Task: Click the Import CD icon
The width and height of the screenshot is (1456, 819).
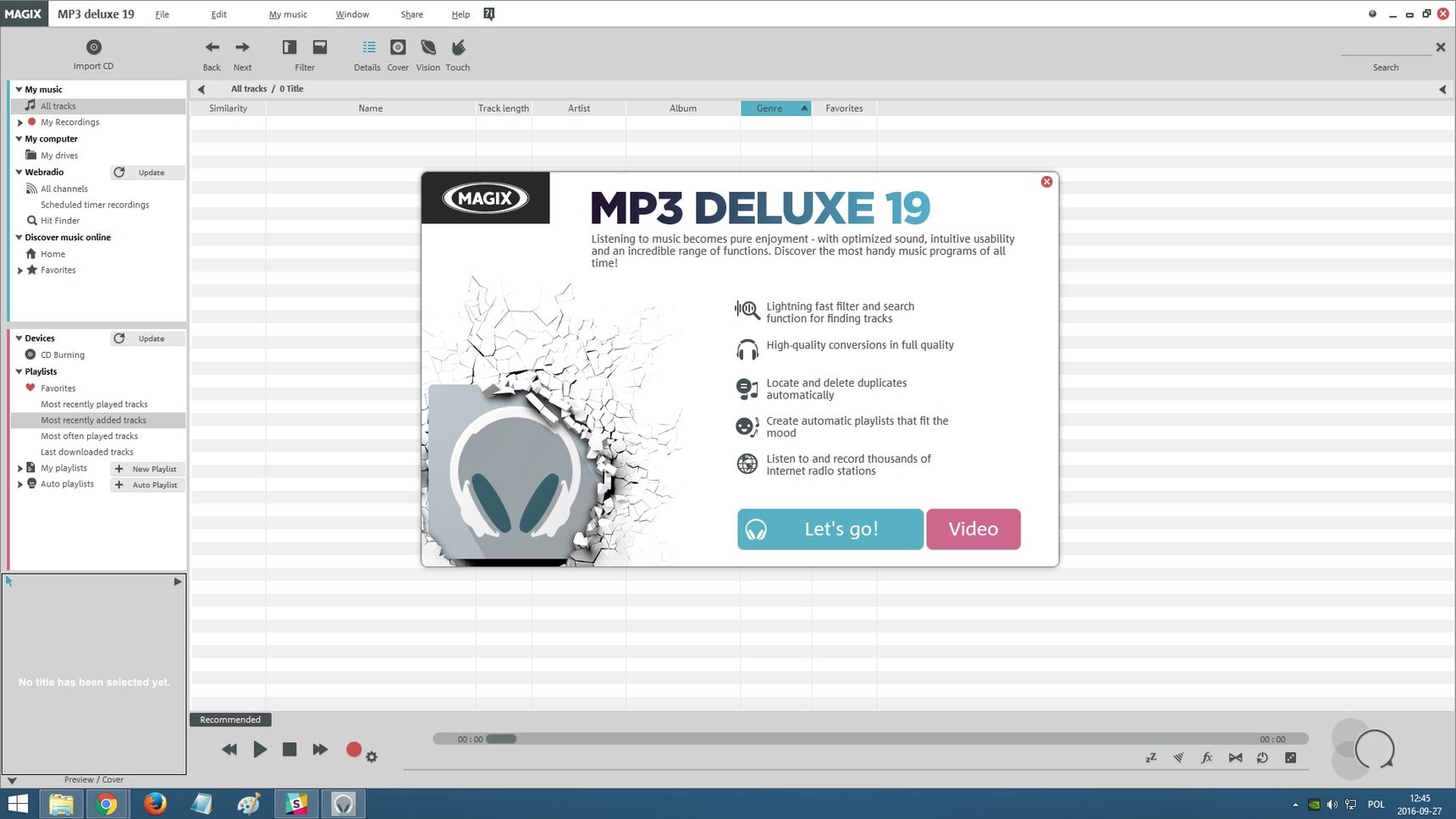Action: [94, 47]
